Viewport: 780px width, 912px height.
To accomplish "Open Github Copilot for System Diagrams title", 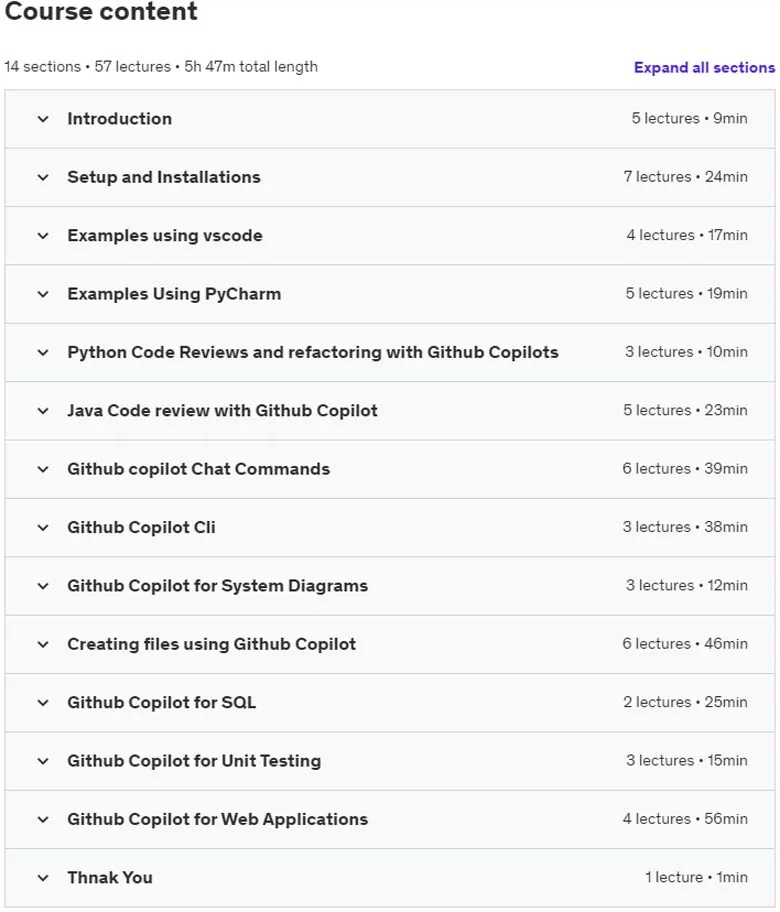I will 218,586.
